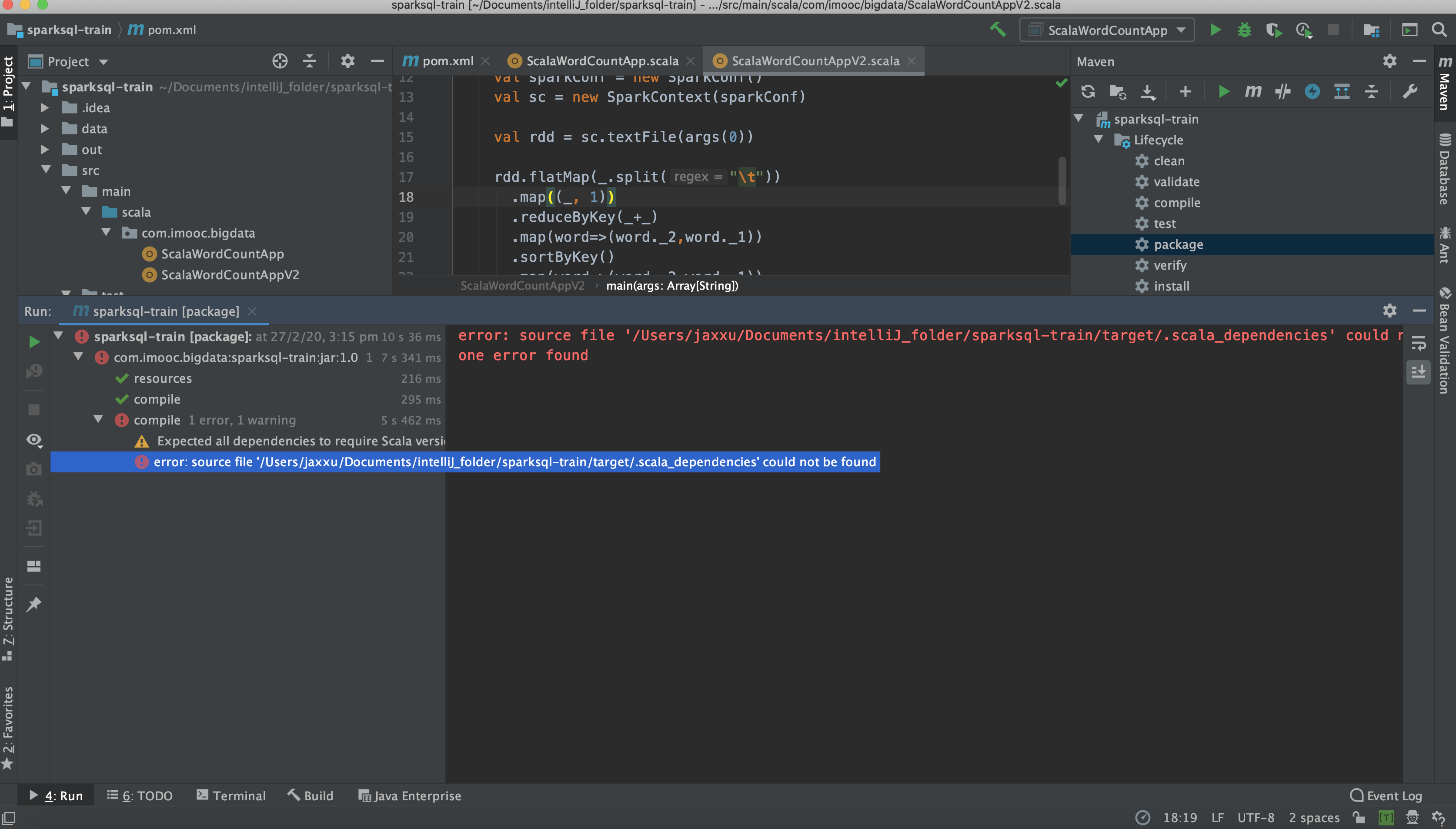Open the Terminal tool window
The image size is (1456, 829).
tap(231, 796)
